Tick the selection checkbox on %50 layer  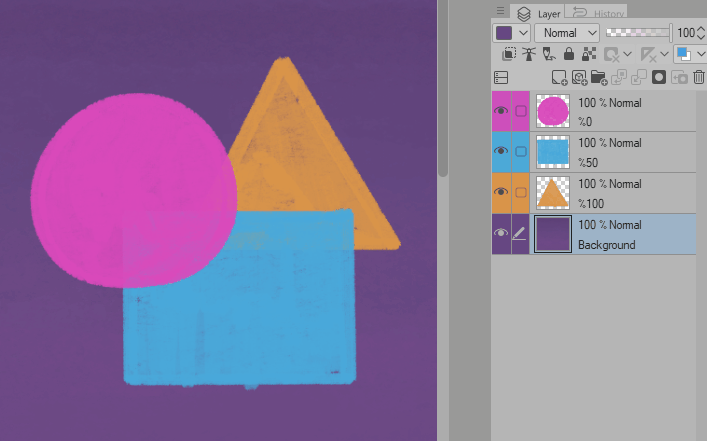(x=521, y=152)
